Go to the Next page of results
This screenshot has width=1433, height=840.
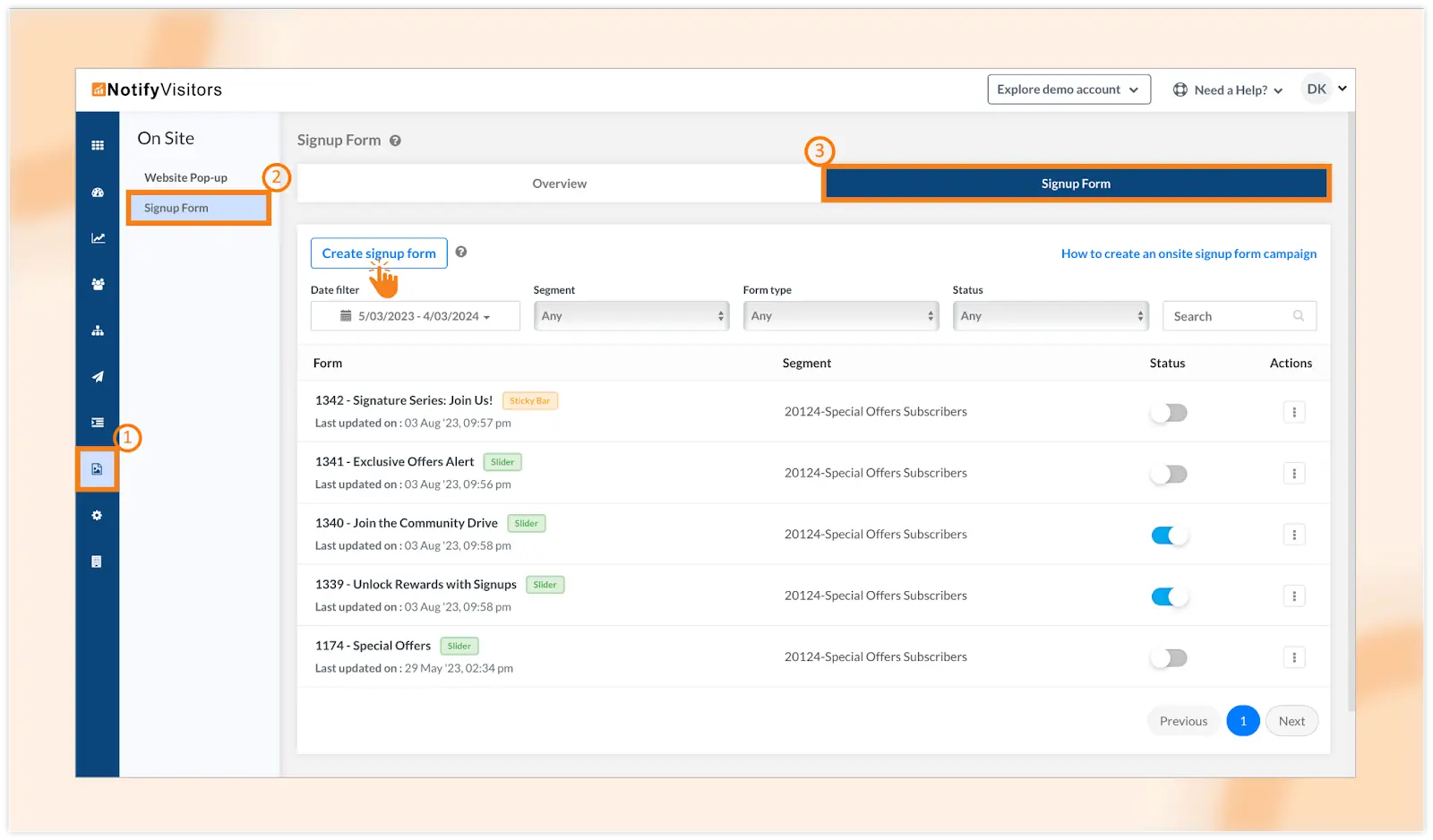(x=1291, y=721)
